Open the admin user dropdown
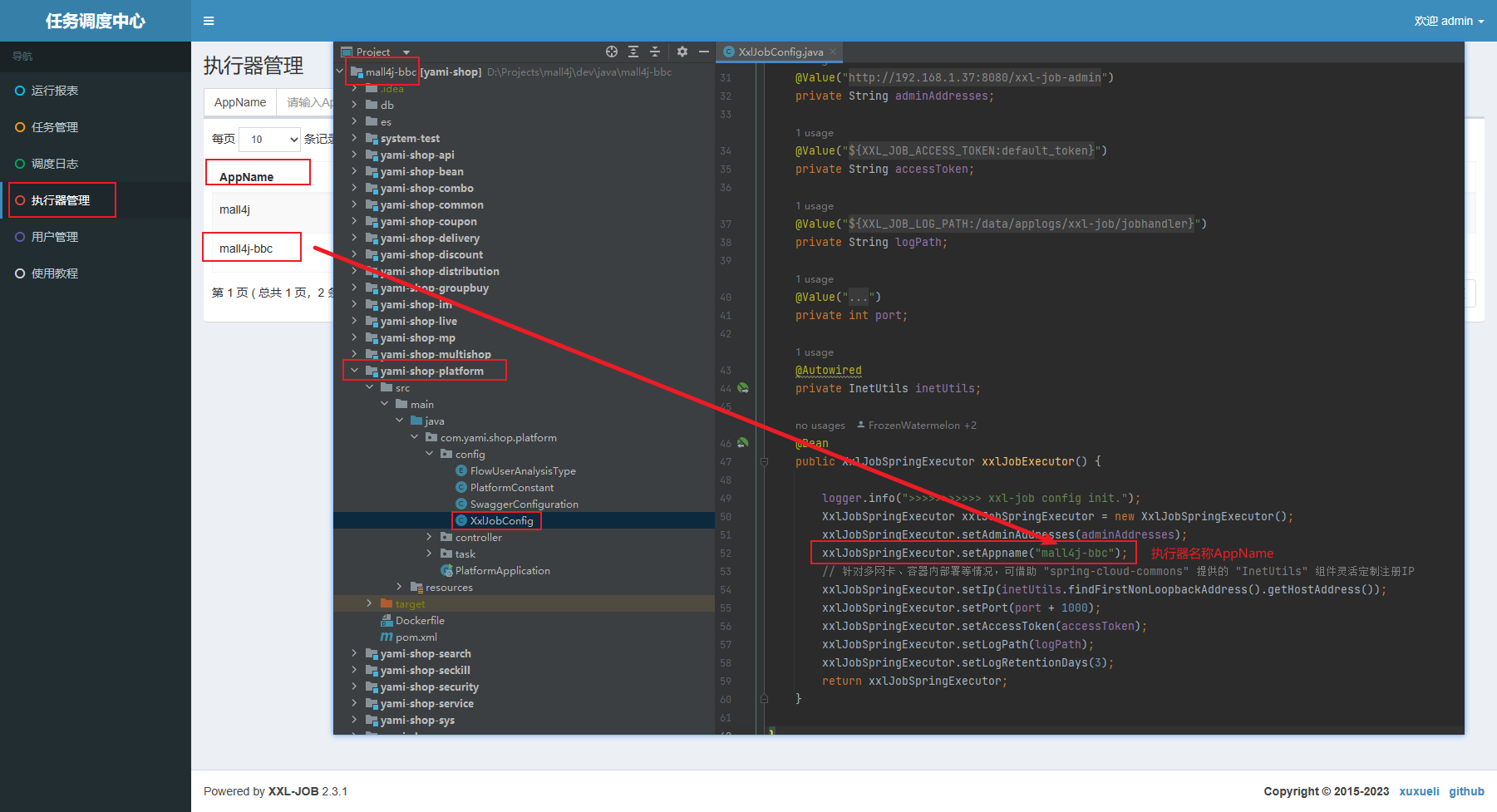Image resolution: width=1497 pixels, height=812 pixels. tap(1449, 21)
